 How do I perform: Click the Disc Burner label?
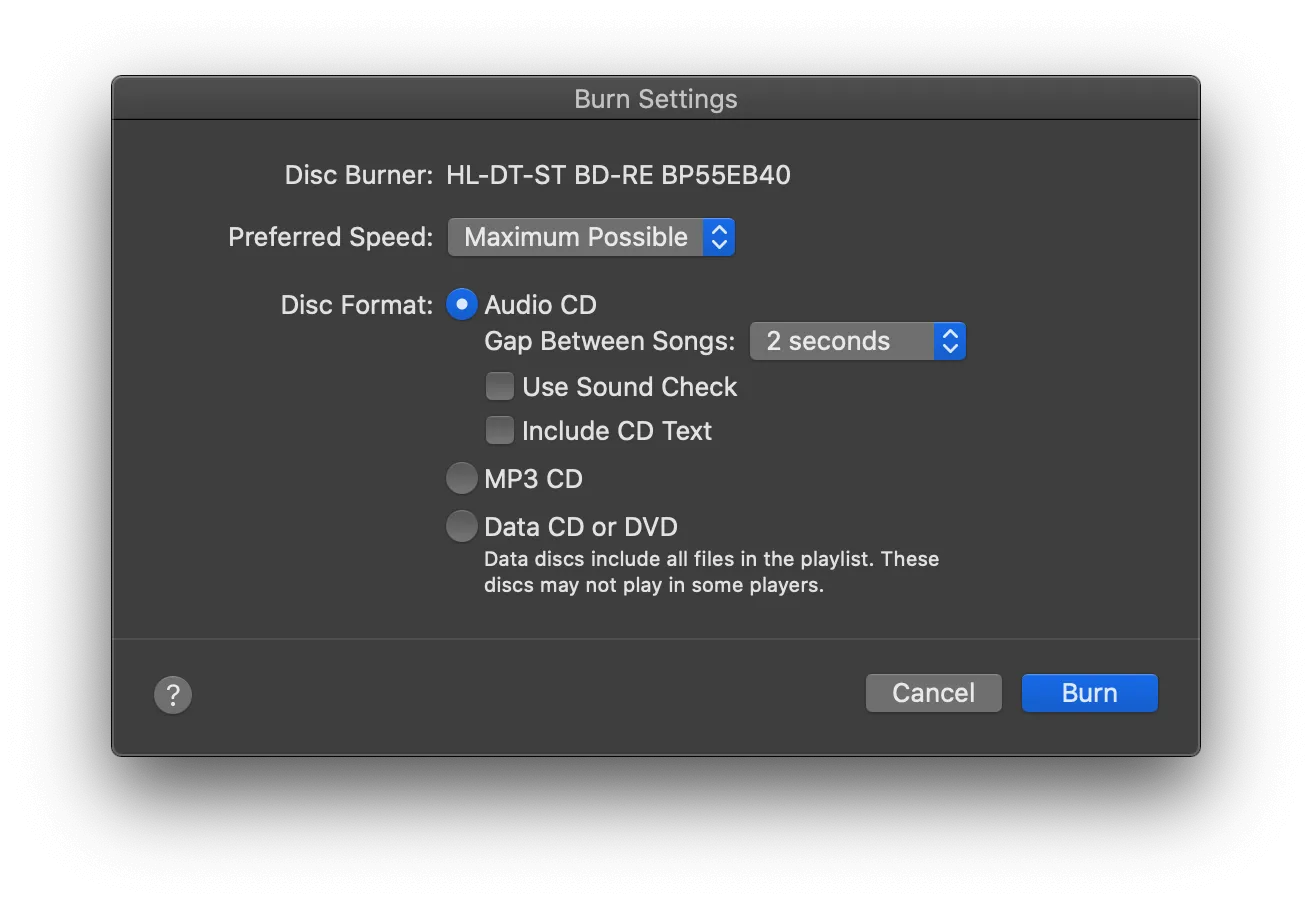click(x=359, y=176)
